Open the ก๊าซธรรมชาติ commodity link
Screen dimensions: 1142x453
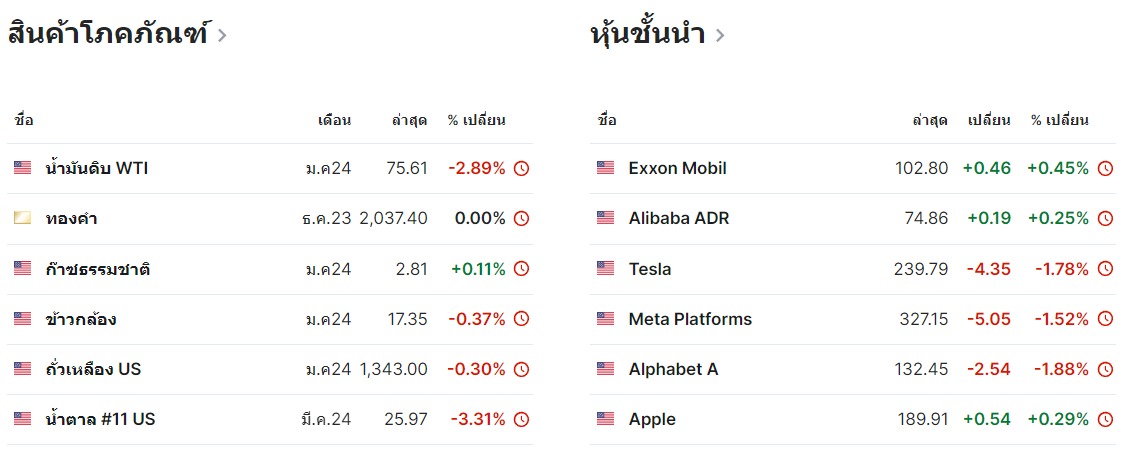point(98,269)
